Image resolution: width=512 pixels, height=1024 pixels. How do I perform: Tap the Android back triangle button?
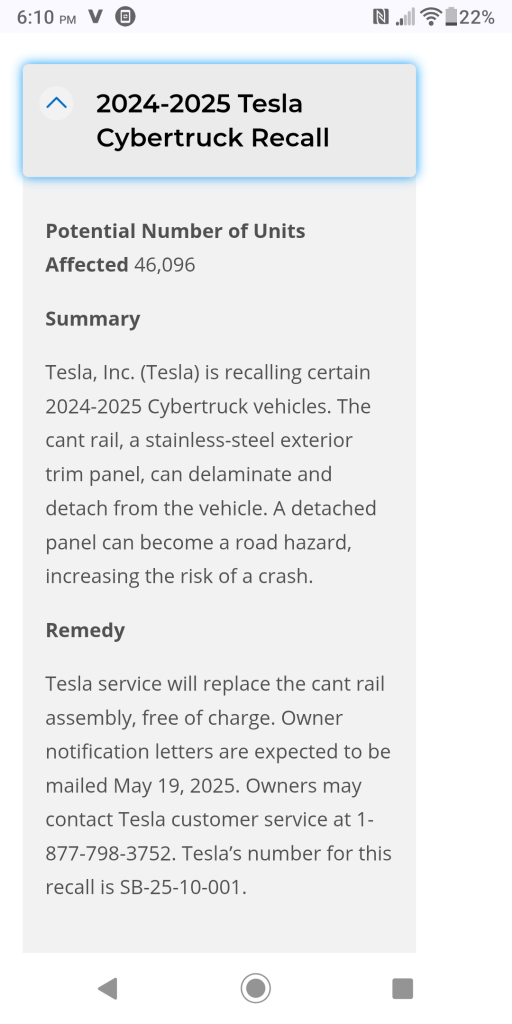(108, 988)
